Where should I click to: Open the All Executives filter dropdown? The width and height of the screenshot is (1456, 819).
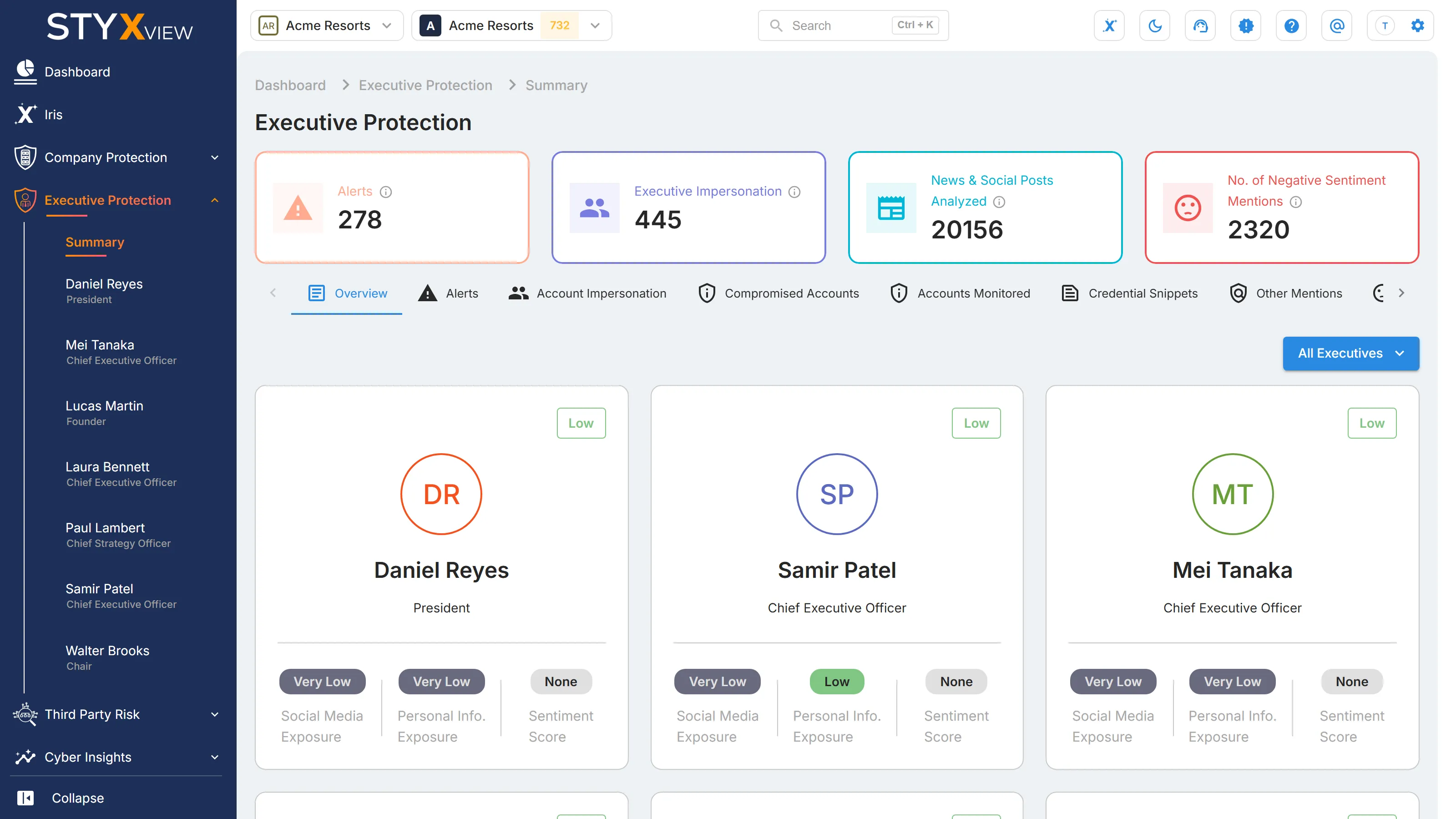(1350, 353)
